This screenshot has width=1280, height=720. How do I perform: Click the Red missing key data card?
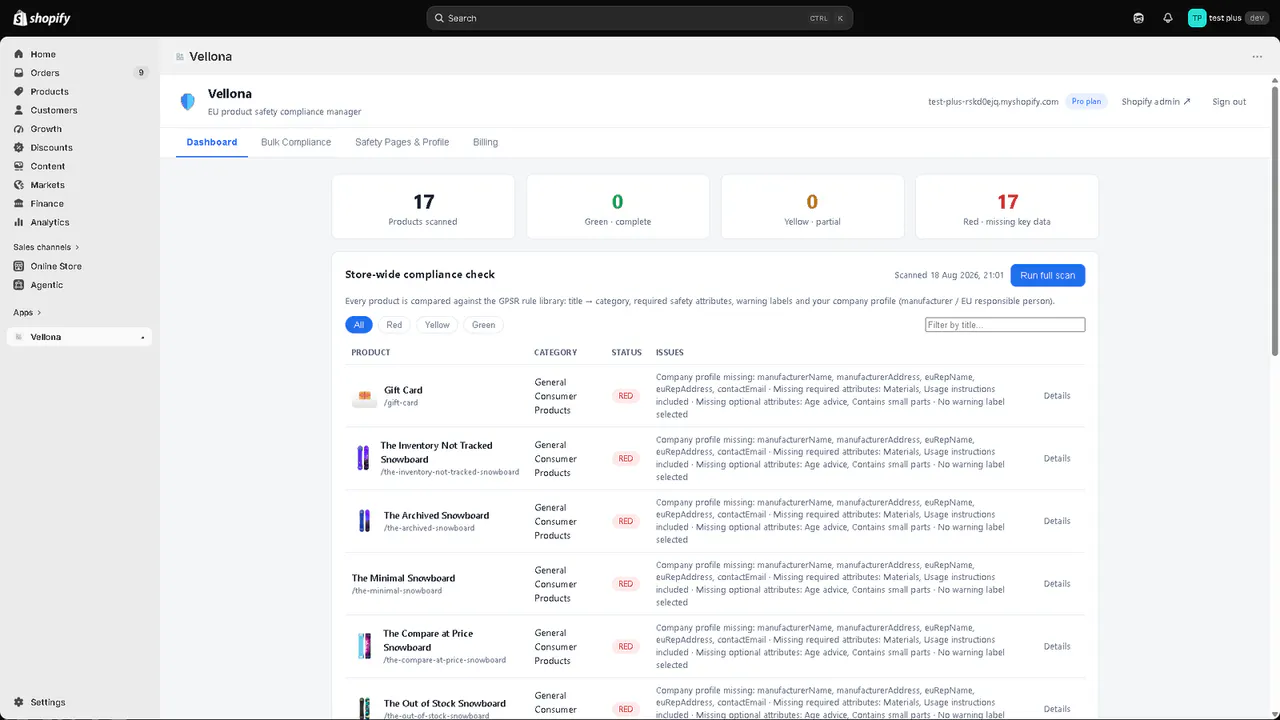(1007, 207)
